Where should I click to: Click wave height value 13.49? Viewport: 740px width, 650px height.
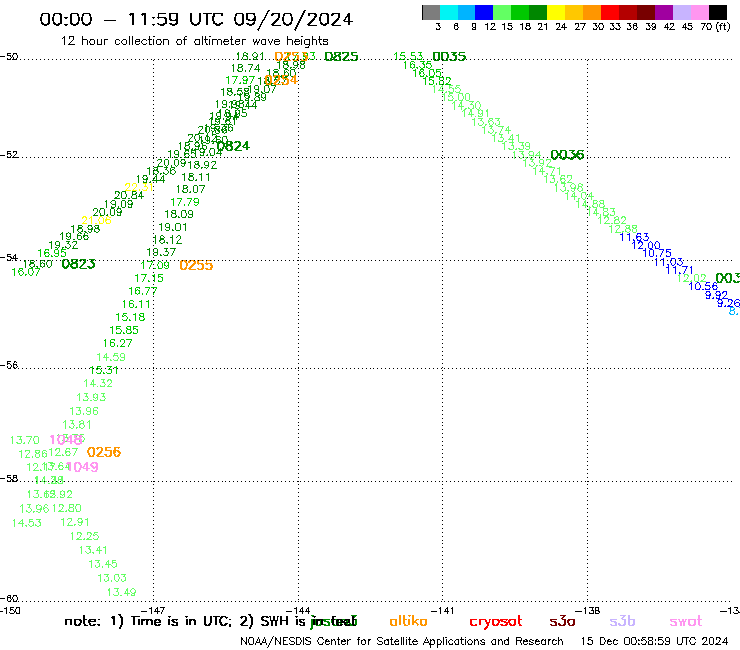point(121,592)
